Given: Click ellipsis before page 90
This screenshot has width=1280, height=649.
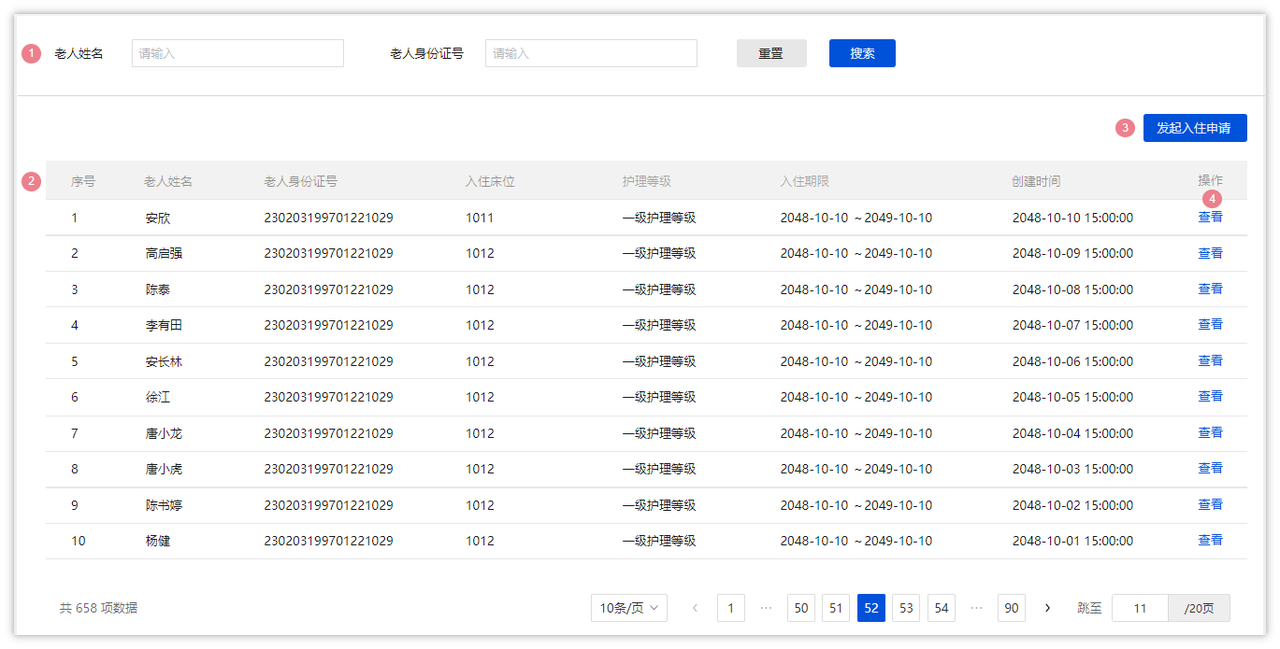Looking at the screenshot, I should [x=977, y=608].
